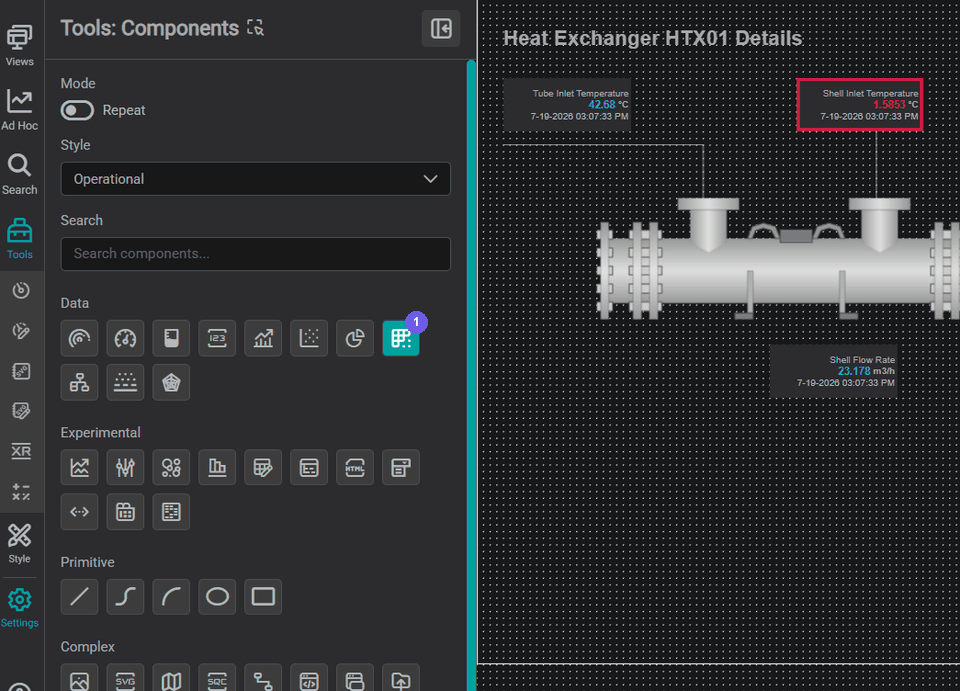This screenshot has width=960, height=691.
Task: Open the Style sidebar panel
Action: pos(20,543)
